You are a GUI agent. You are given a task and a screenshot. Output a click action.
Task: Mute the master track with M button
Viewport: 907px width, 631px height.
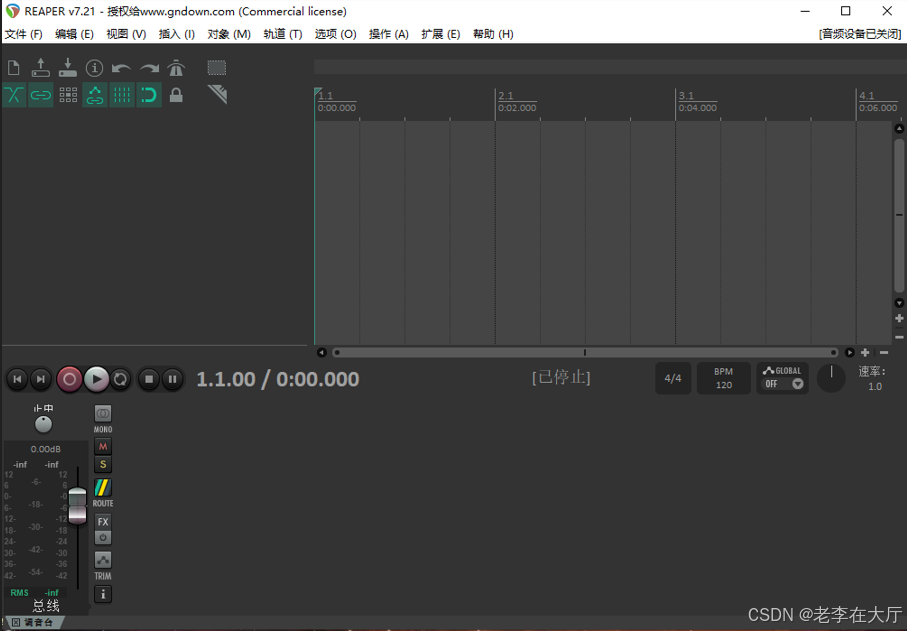pos(103,447)
